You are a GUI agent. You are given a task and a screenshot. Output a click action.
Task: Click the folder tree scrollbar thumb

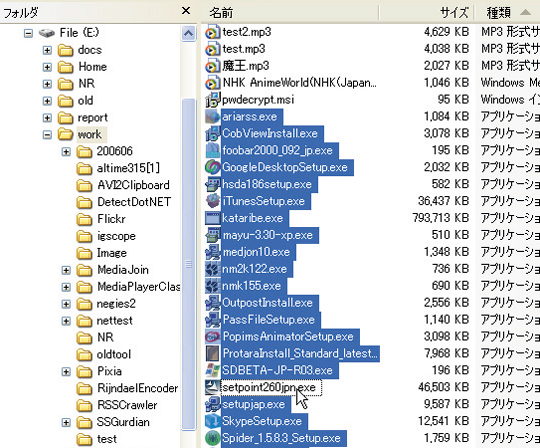click(x=188, y=264)
